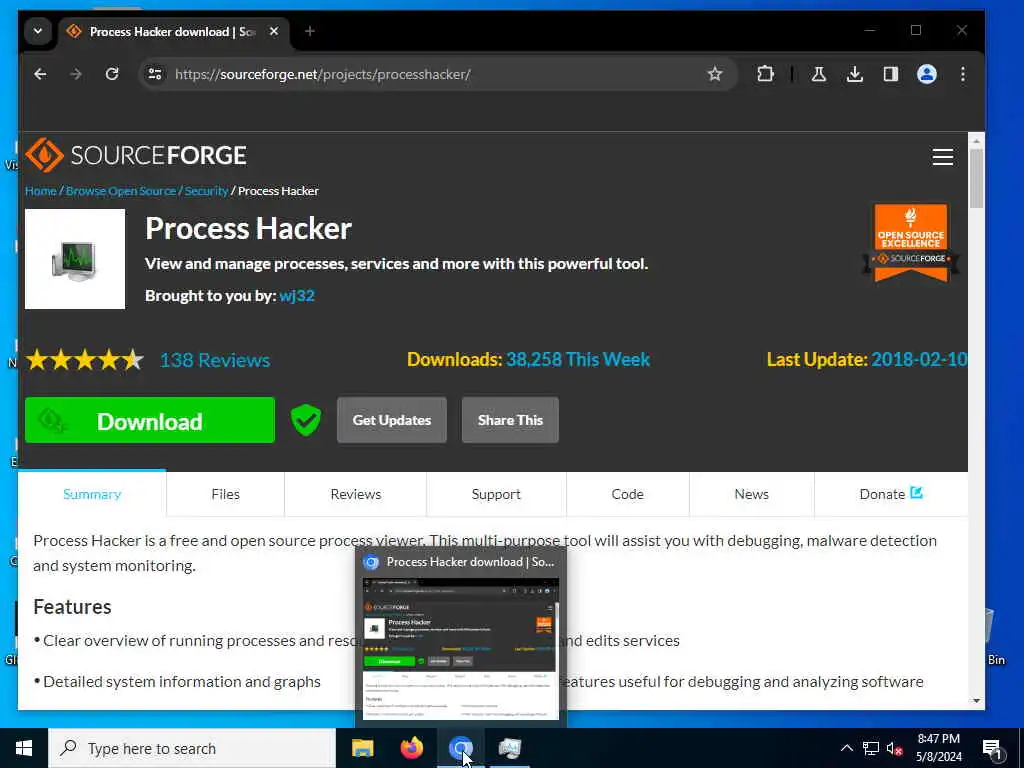1024x768 pixels.
Task: Click the muted volume tray icon
Action: pos(894,748)
